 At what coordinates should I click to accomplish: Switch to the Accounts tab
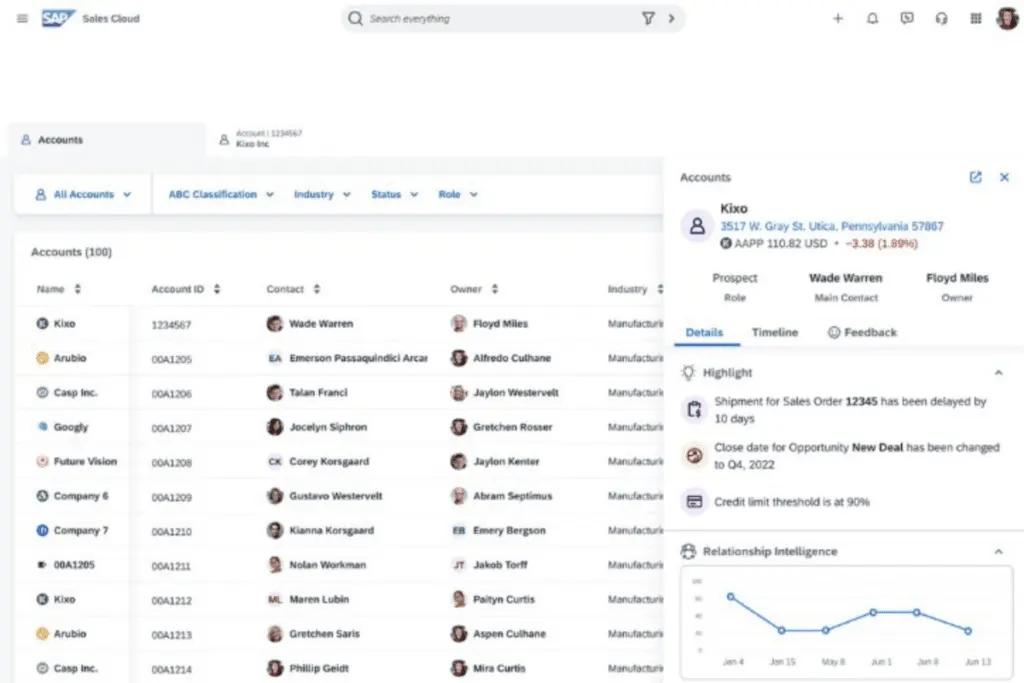pos(106,139)
